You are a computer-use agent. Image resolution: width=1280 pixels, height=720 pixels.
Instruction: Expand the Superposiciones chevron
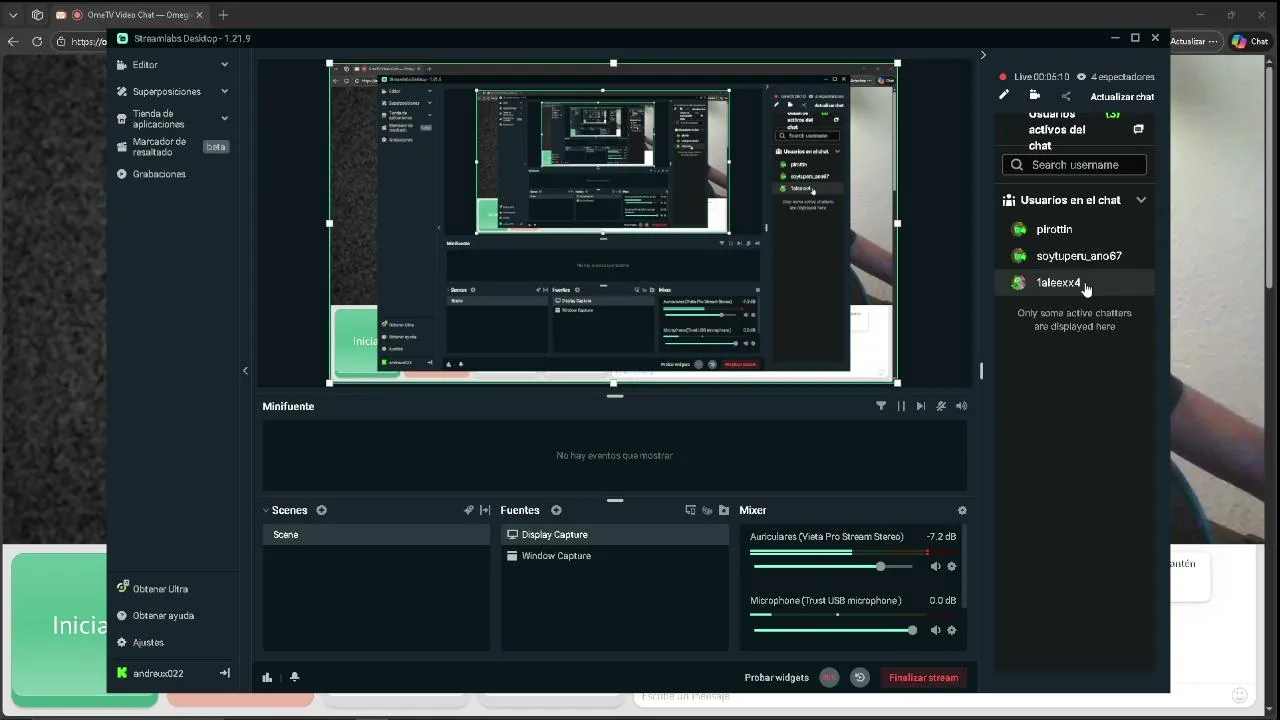[x=224, y=92]
